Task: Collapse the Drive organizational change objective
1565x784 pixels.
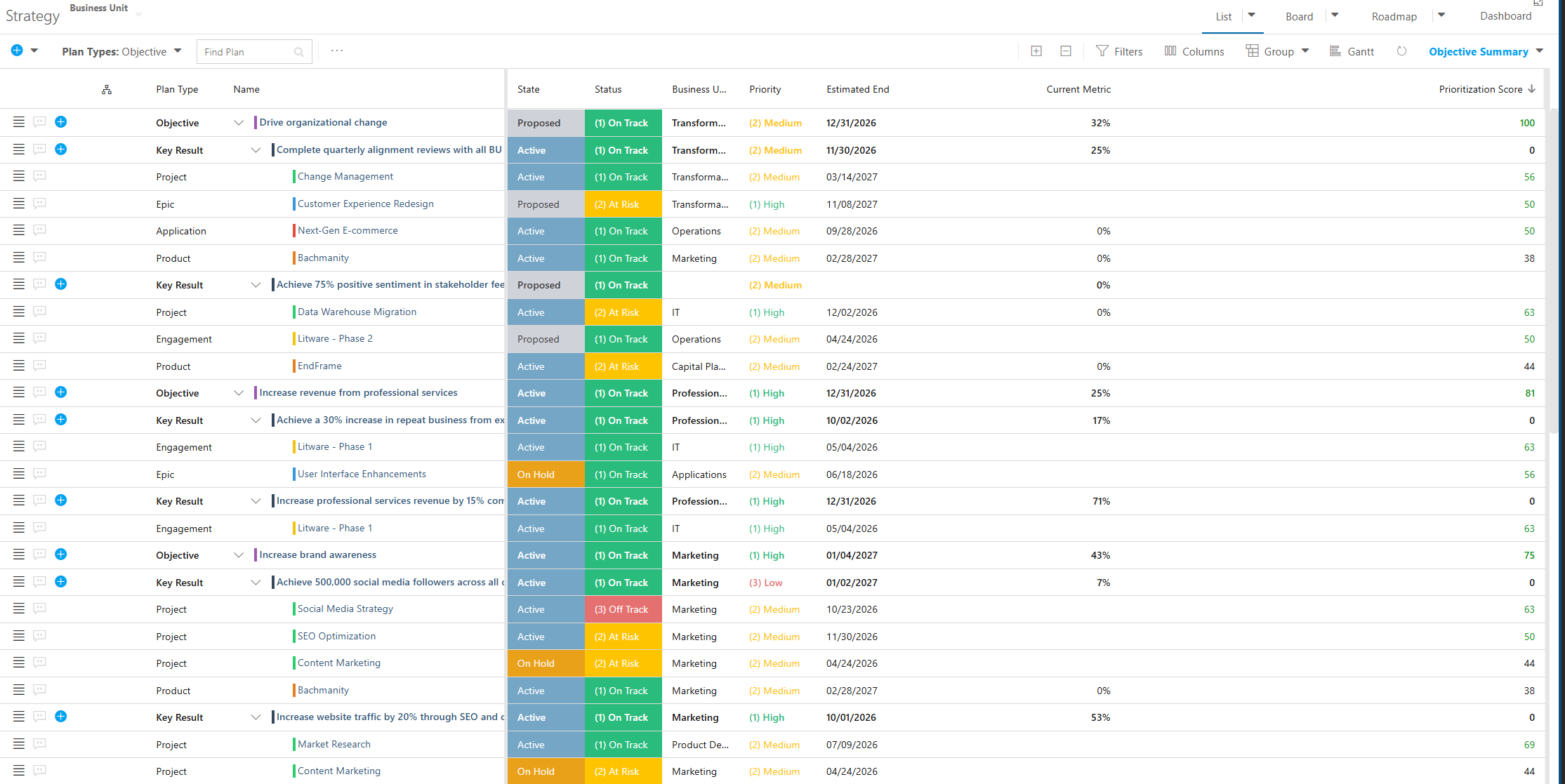Action: tap(239, 123)
